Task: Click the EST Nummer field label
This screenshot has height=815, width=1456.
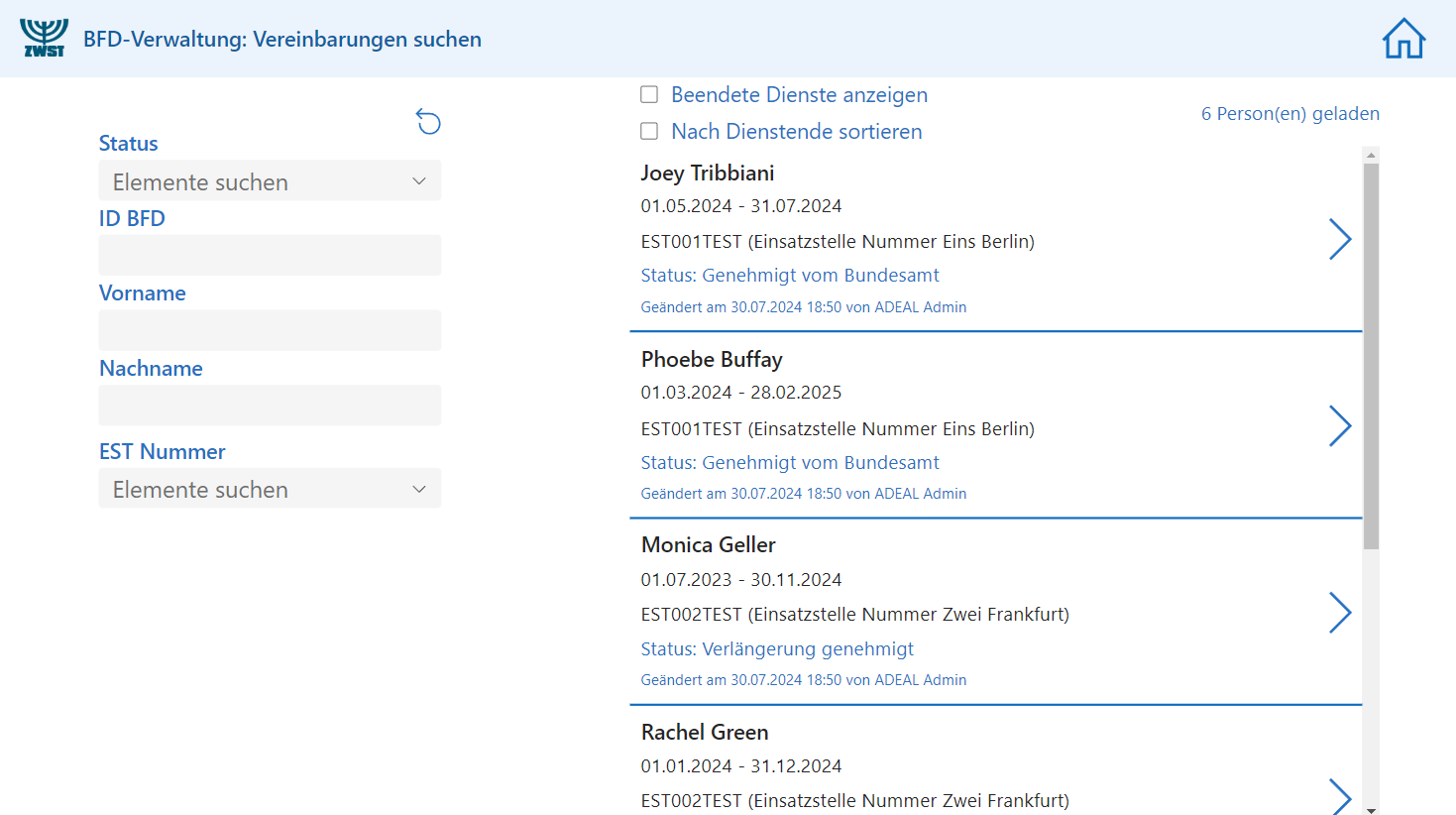Action: click(x=163, y=452)
